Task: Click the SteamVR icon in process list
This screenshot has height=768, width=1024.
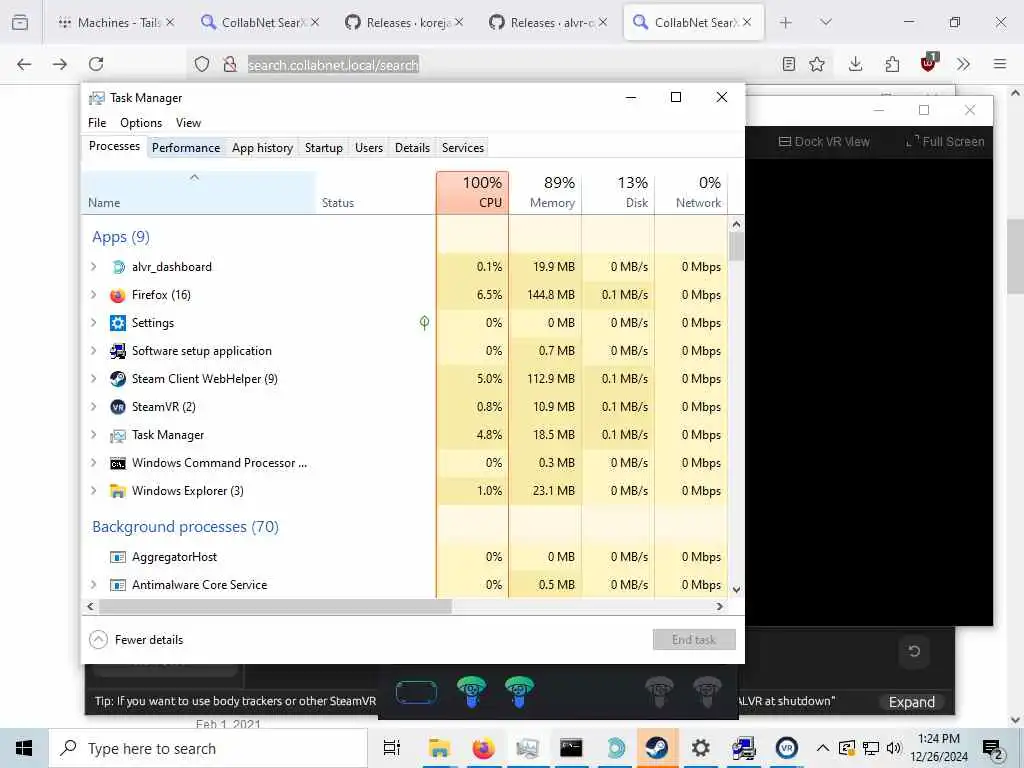Action: point(118,408)
